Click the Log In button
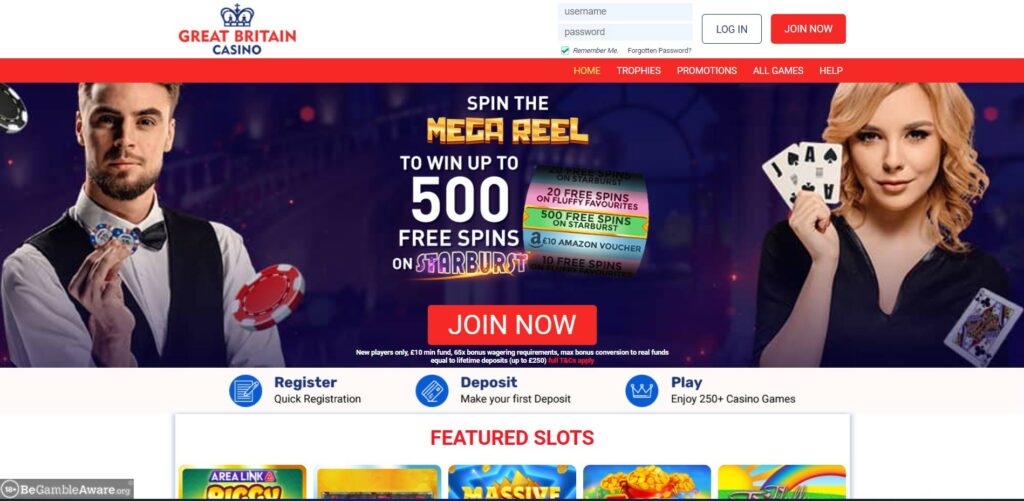Viewport: 1024px width, 501px height. pos(731,29)
